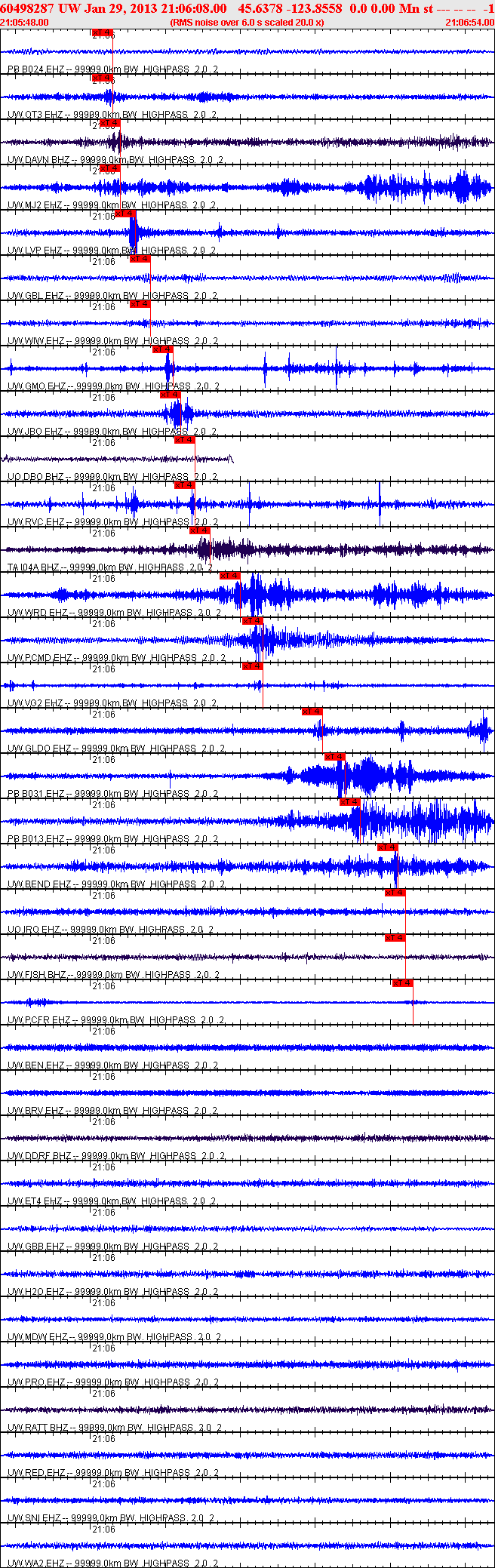Select the red pick flag on PB.B013 trace
495x1568 pixels.
click(x=351, y=802)
